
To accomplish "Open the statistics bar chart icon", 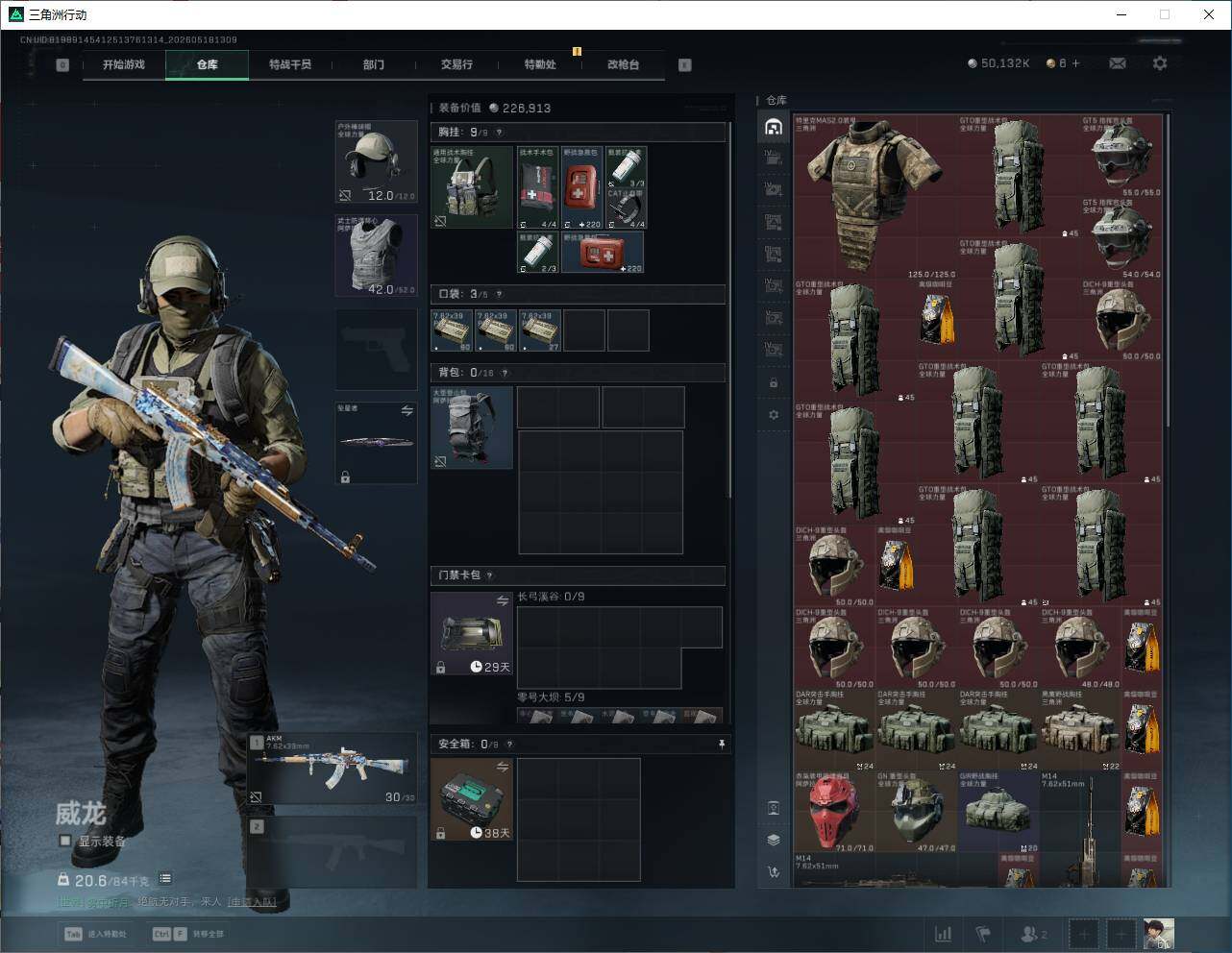I will pyautogui.click(x=944, y=933).
